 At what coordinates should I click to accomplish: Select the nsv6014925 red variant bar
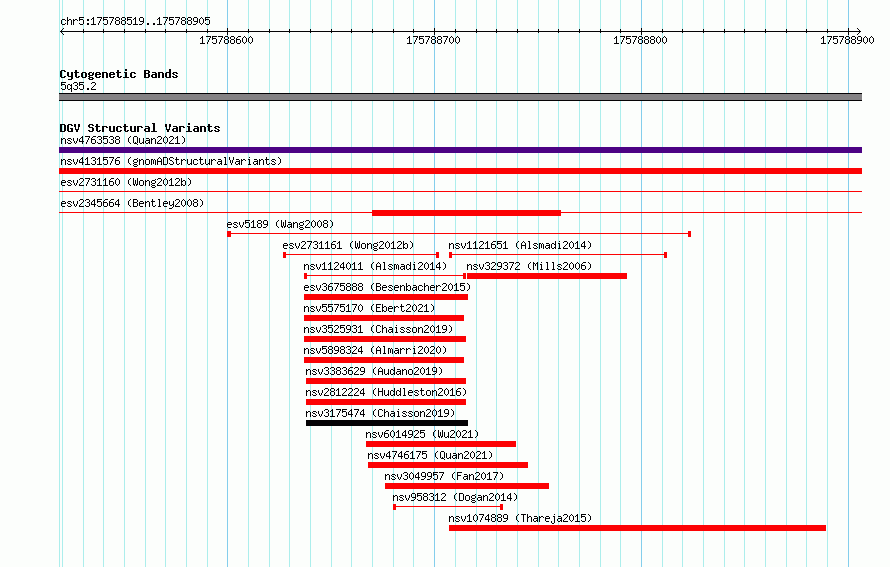click(441, 444)
